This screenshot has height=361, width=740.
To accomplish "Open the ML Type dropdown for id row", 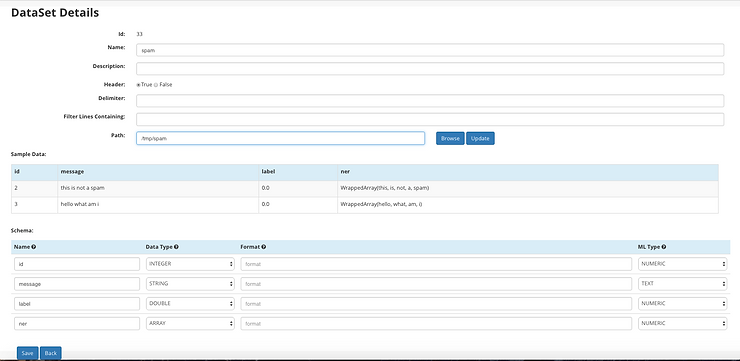I will 682,264.
